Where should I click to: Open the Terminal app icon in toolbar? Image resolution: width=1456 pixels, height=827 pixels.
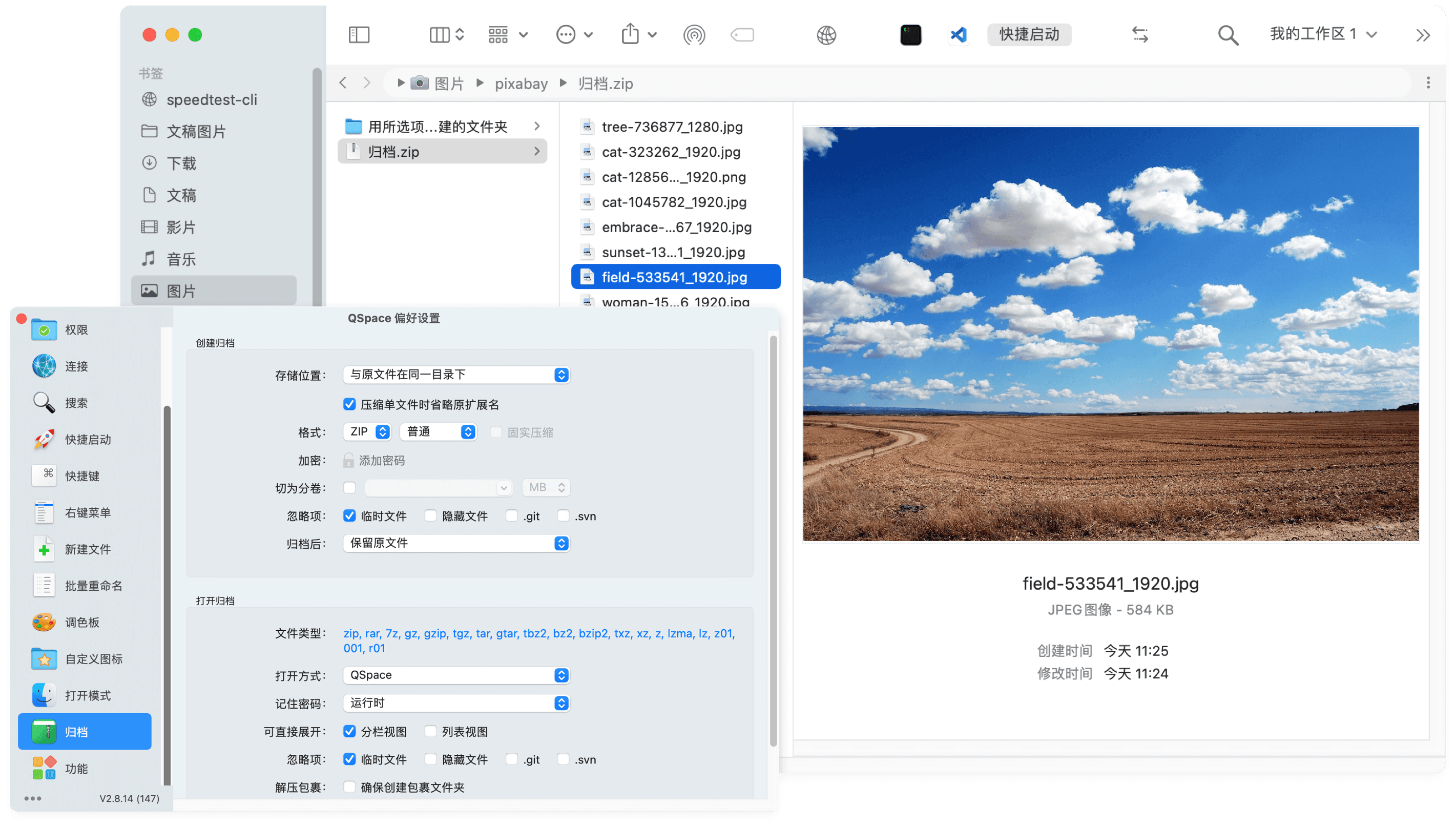tap(910, 35)
